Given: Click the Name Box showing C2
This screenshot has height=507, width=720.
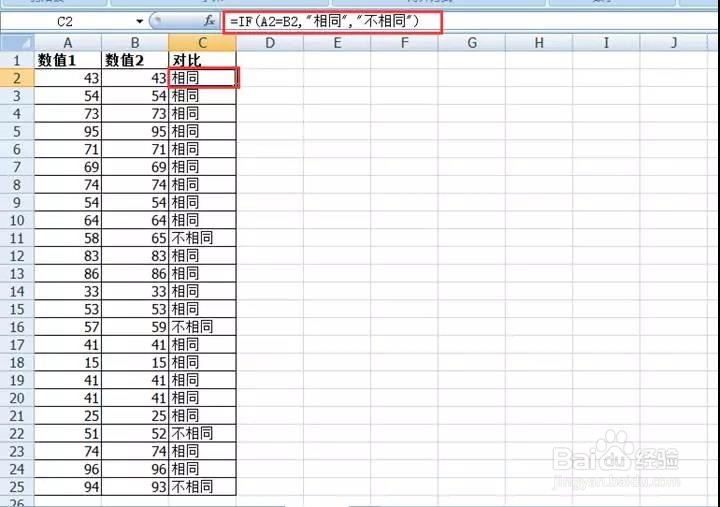Looking at the screenshot, I should [67, 21].
